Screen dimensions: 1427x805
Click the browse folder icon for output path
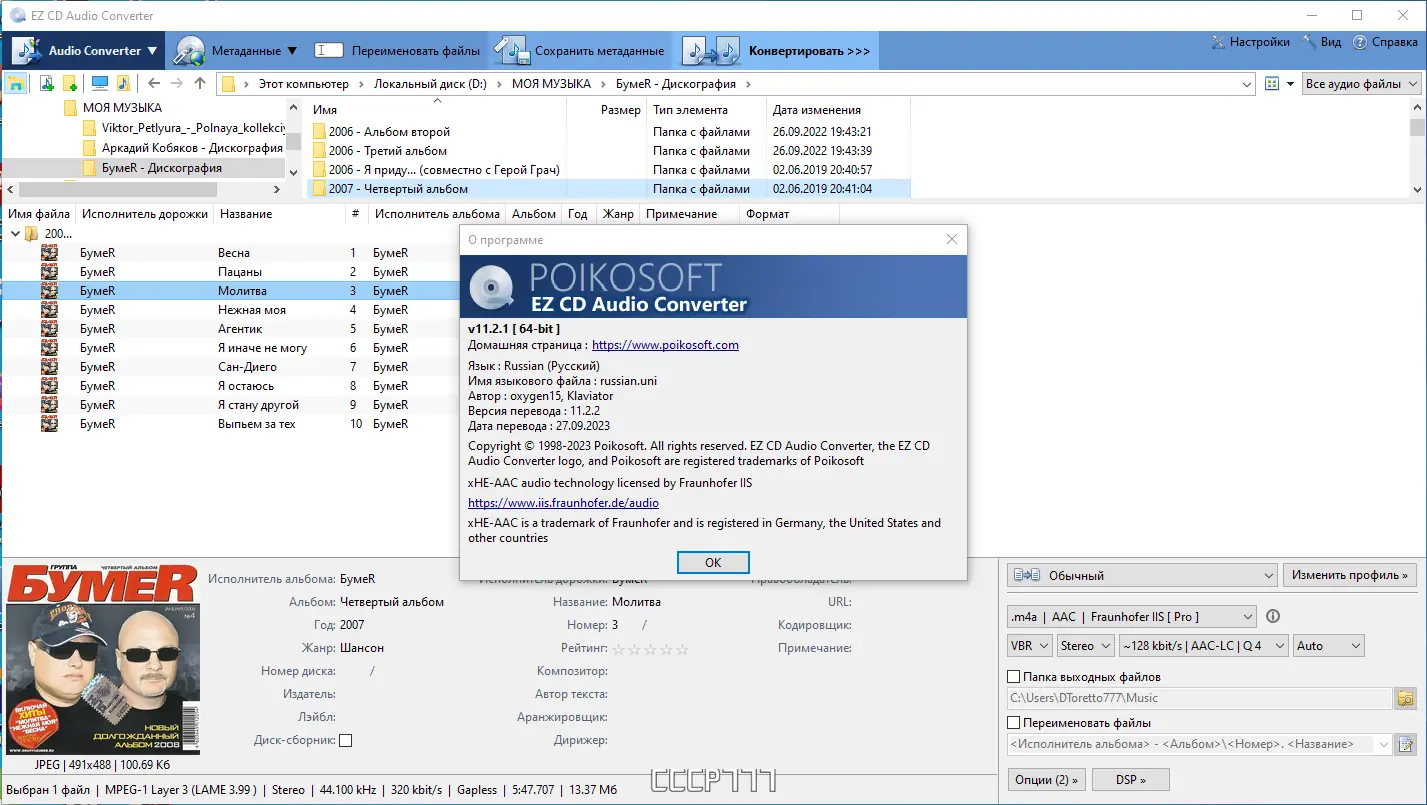pyautogui.click(x=1404, y=697)
